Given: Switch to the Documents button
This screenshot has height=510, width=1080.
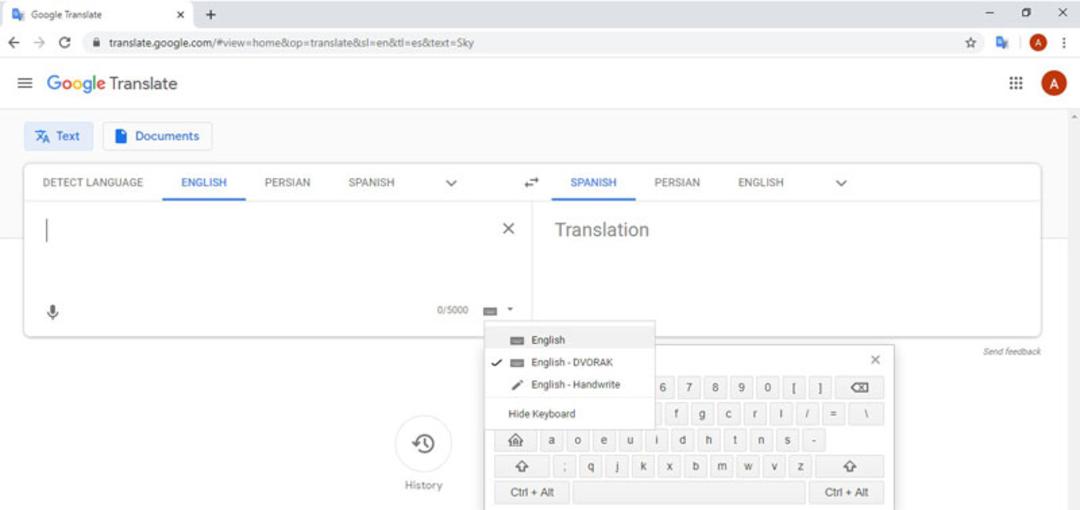Looking at the screenshot, I should point(157,136).
